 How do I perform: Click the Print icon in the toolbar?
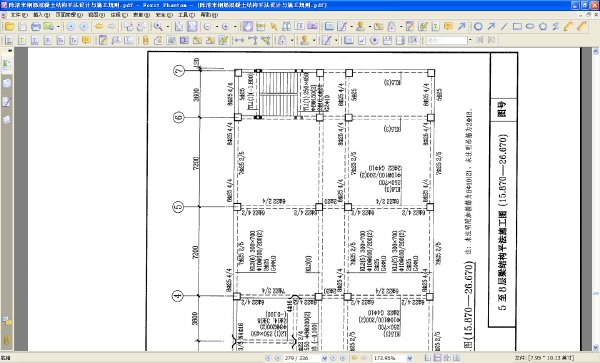point(36,26)
